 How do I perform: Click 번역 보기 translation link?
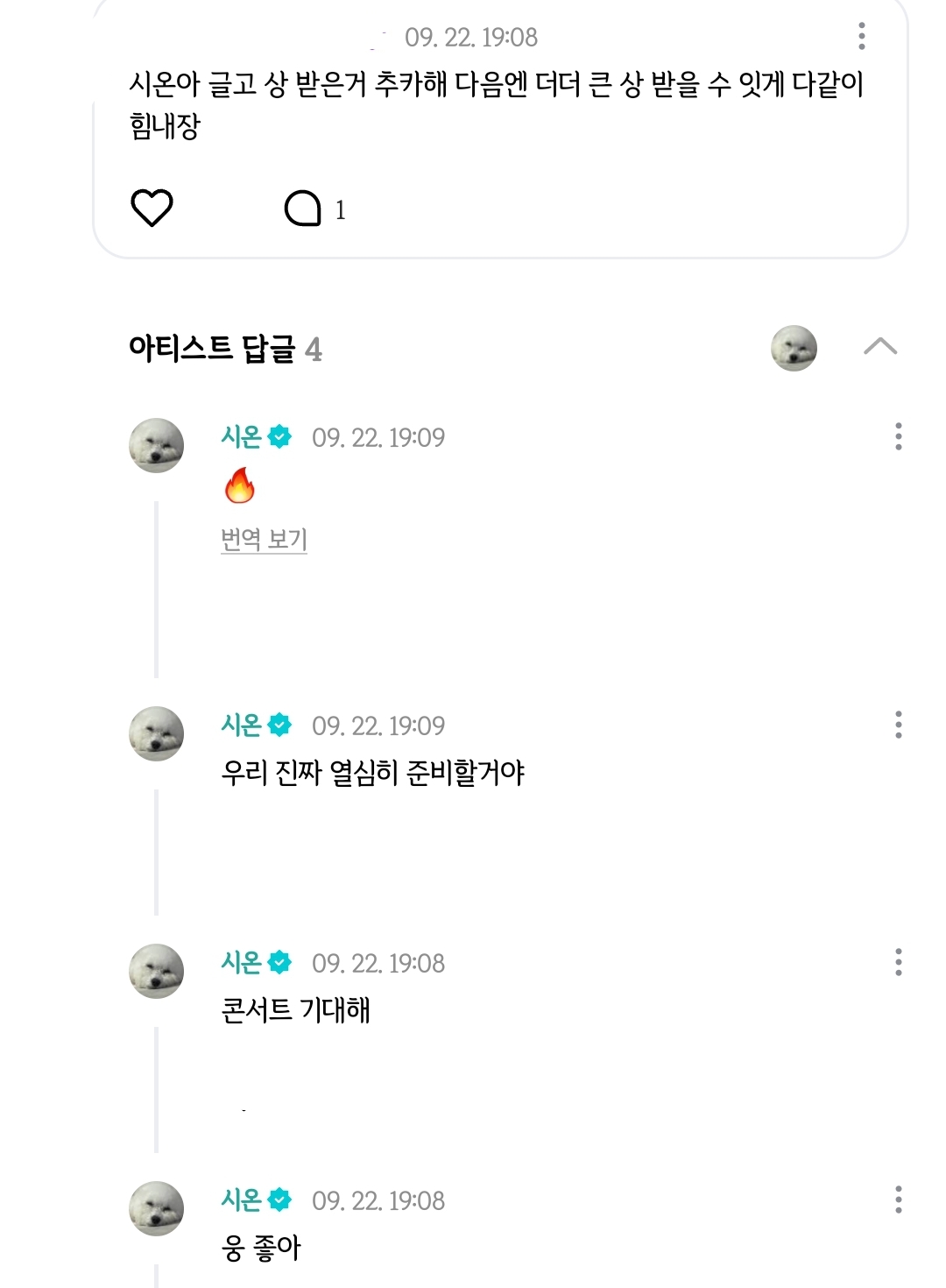pos(264,540)
